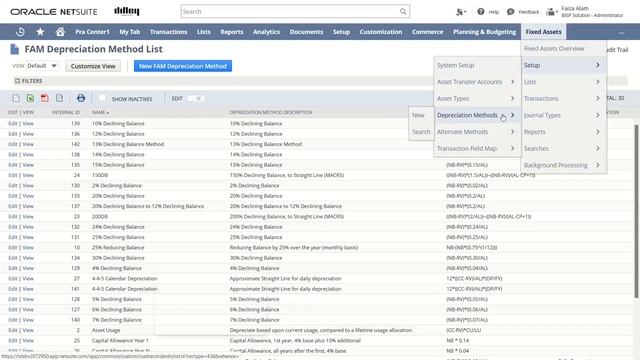Click the Oracle NetSuite logo
The width and height of the screenshot is (640, 360).
[54, 12]
